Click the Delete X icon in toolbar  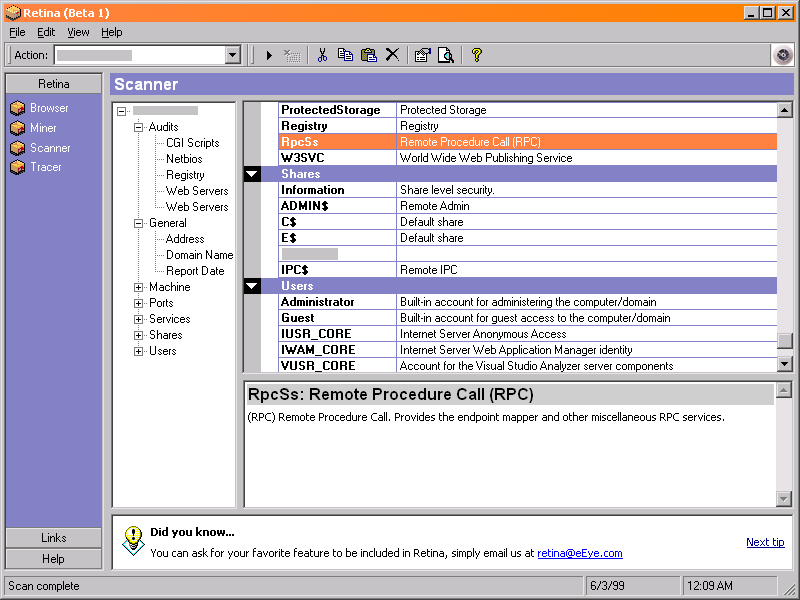click(x=392, y=55)
